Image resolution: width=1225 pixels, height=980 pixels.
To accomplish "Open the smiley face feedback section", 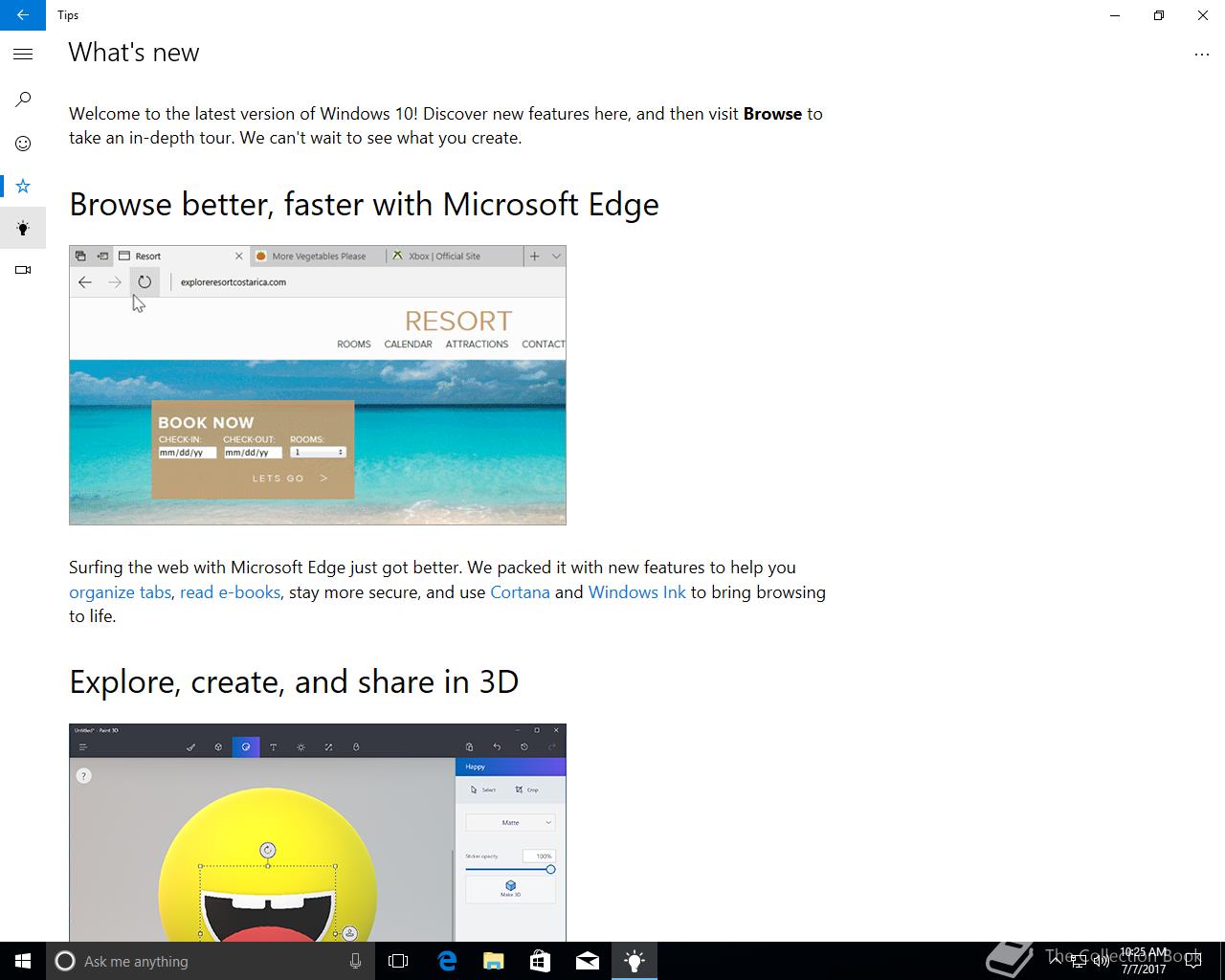I will point(23,144).
